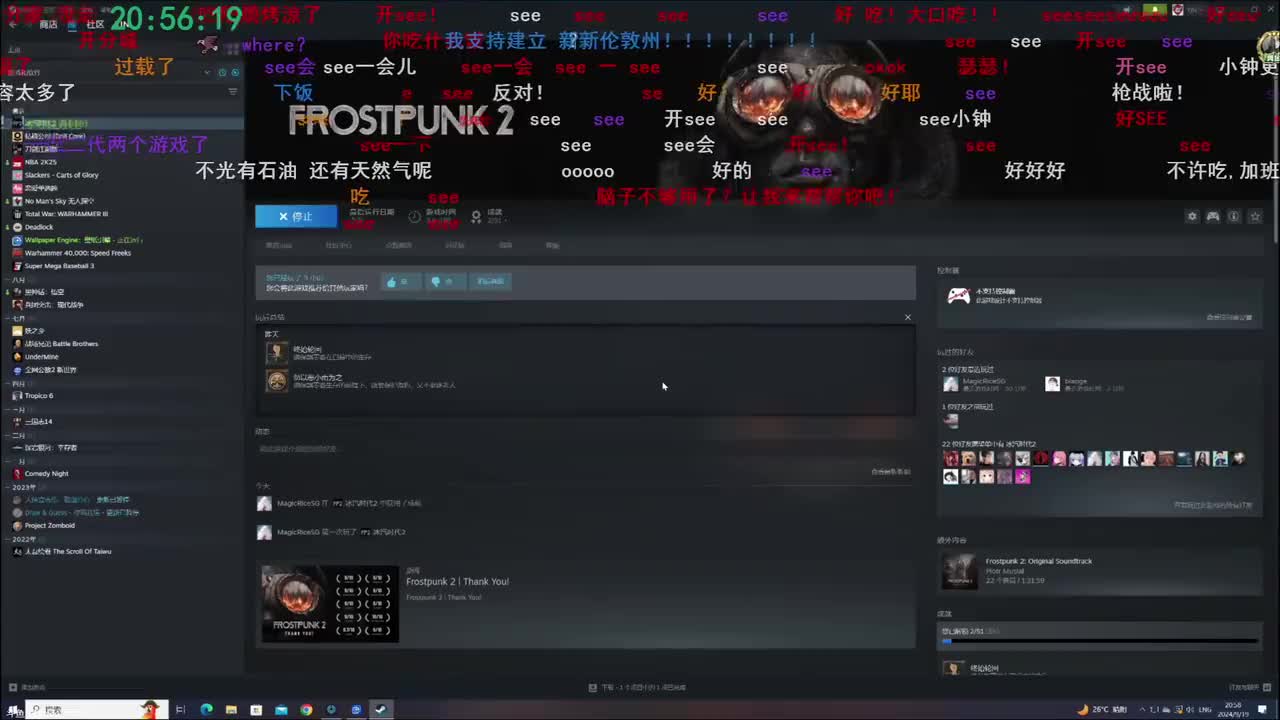Open Frostpunk 2: Original Soundtrack cover
The height and width of the screenshot is (720, 1280).
pos(960,571)
